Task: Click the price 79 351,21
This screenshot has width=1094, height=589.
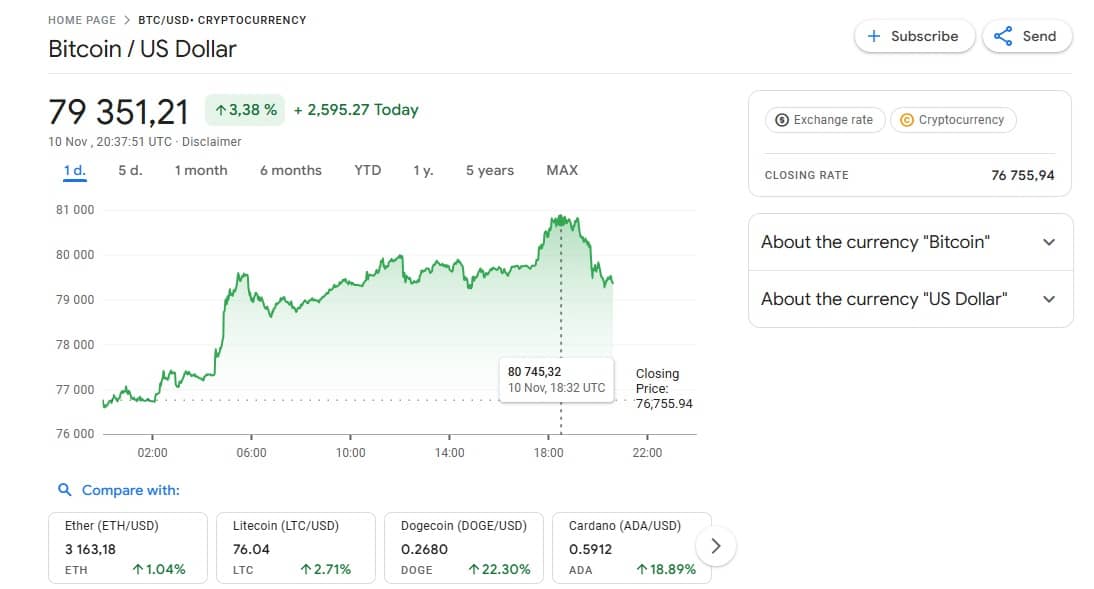Action: click(x=119, y=112)
